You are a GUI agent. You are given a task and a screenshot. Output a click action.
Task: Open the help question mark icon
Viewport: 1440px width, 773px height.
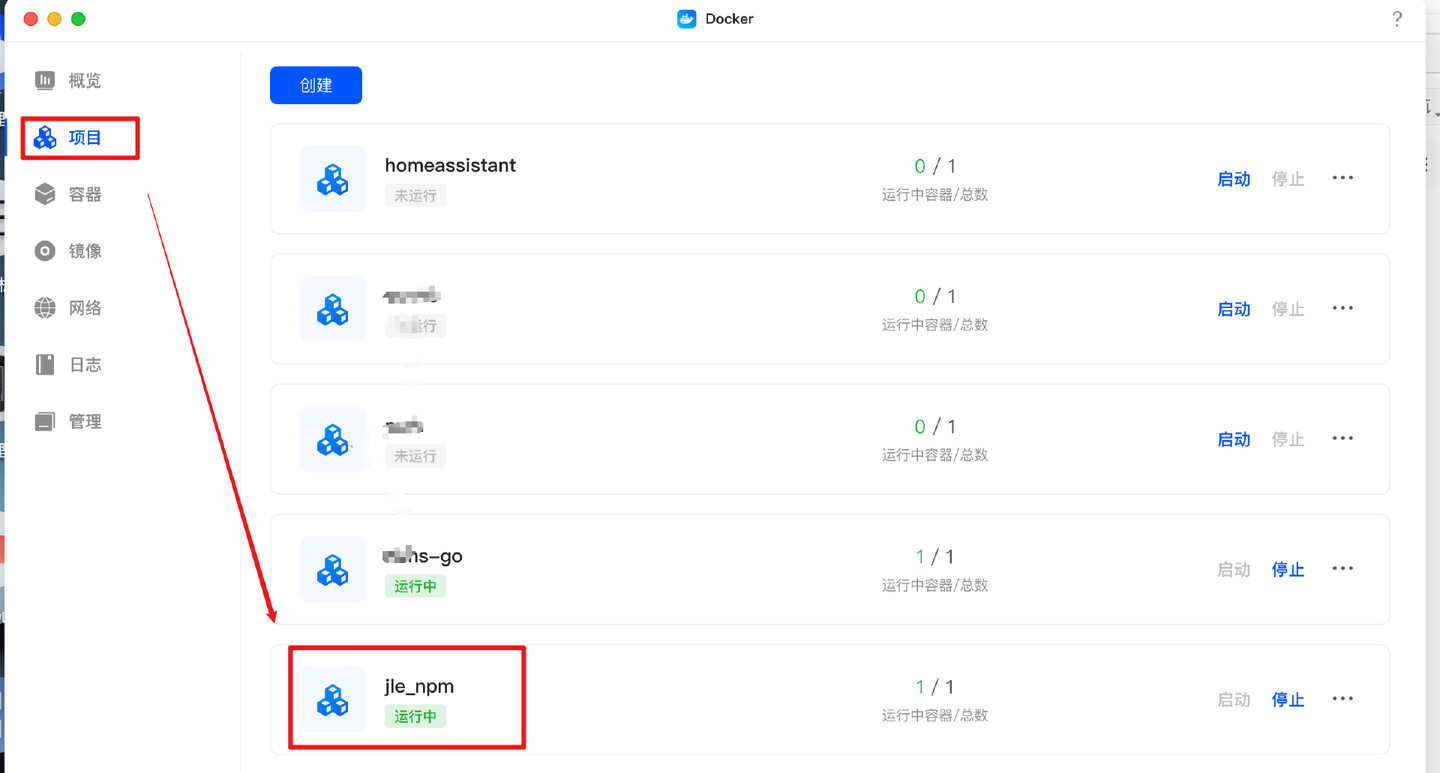pyautogui.click(x=1397, y=19)
